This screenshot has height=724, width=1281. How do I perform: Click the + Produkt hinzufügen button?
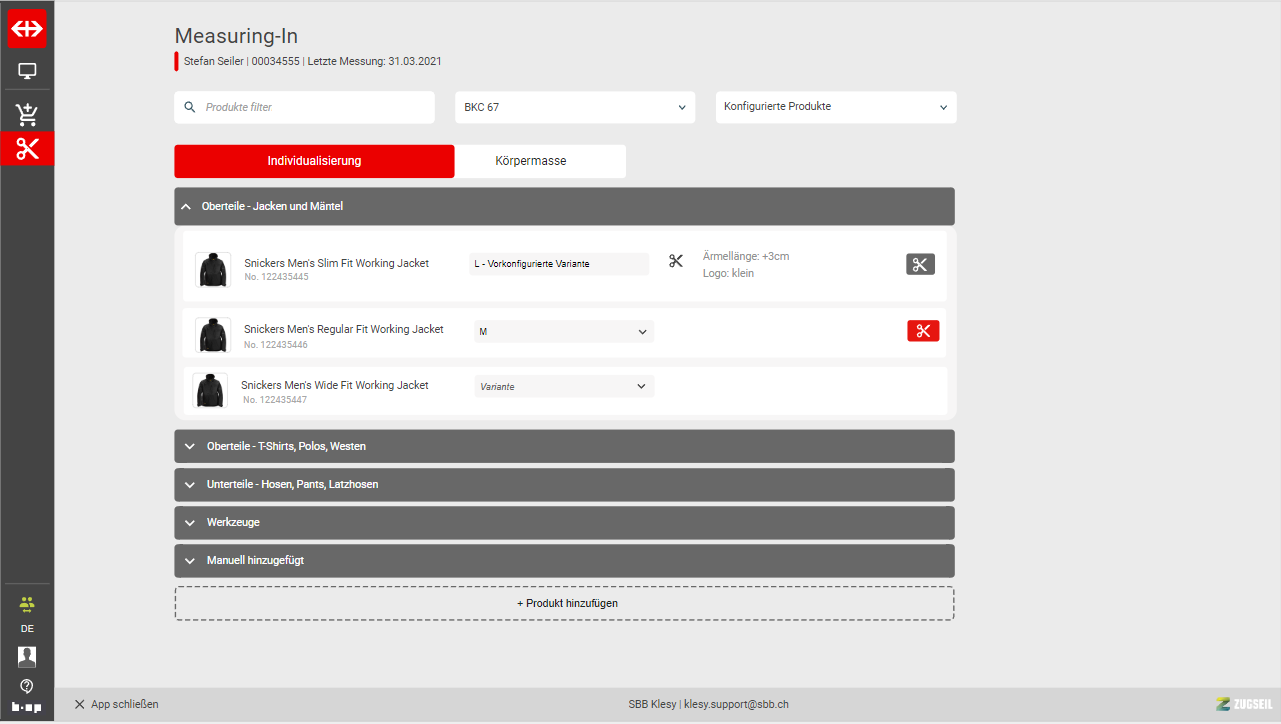coord(564,604)
